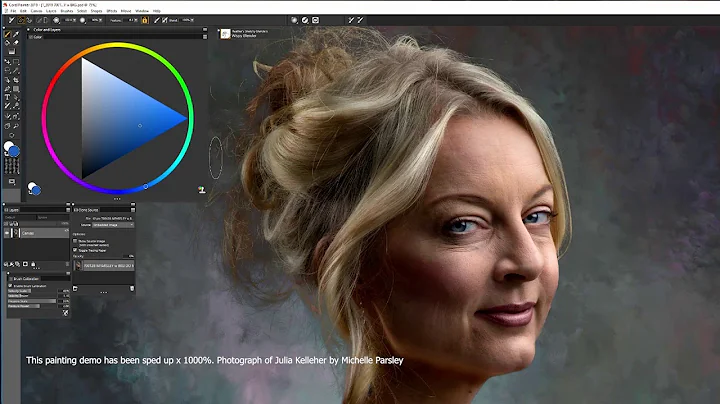720x404 pixels.
Task: Select the Interactive Gradient tool
Action: (12, 51)
